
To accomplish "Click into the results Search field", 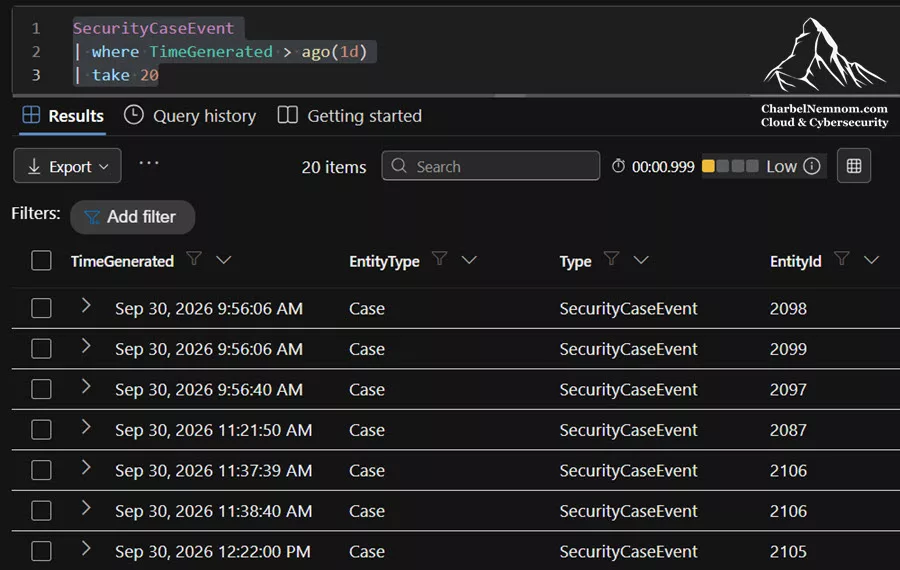I will 491,166.
